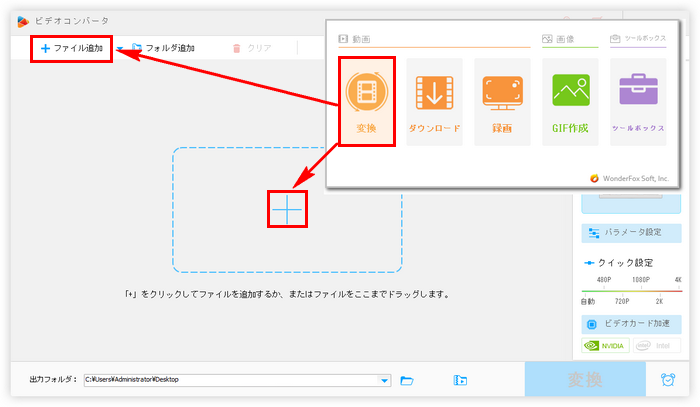Toggle NVIDIA hardware acceleration
700x407 pixels.
603,346
